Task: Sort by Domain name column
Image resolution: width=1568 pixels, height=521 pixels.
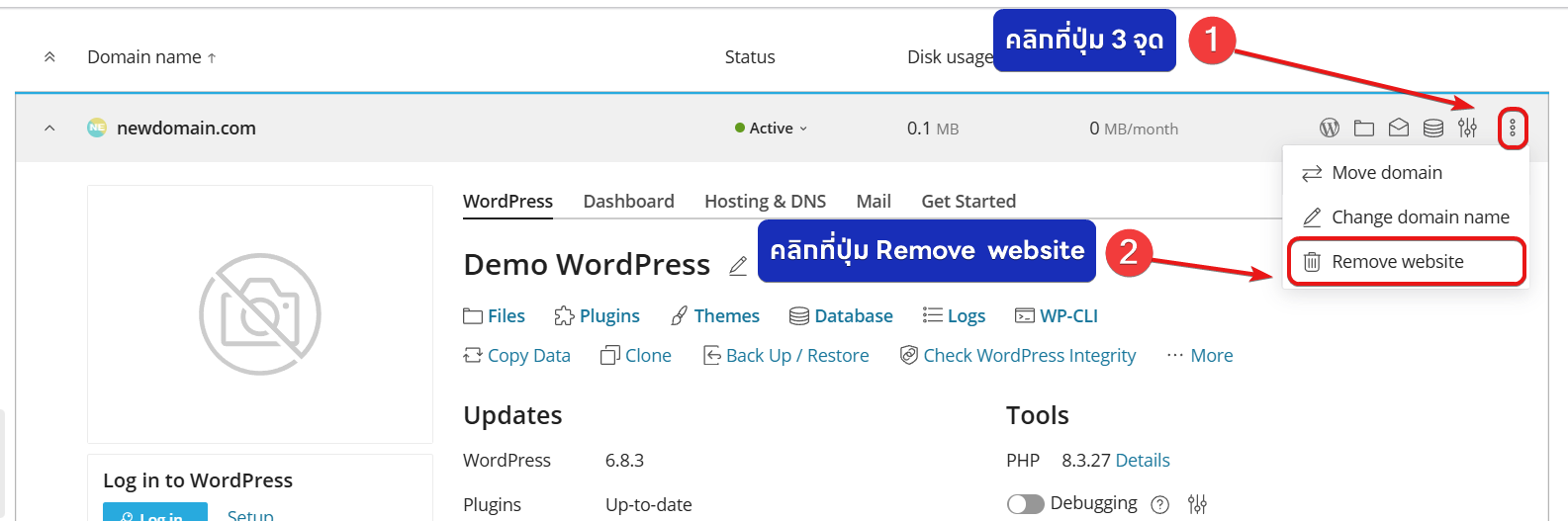Action: (151, 57)
